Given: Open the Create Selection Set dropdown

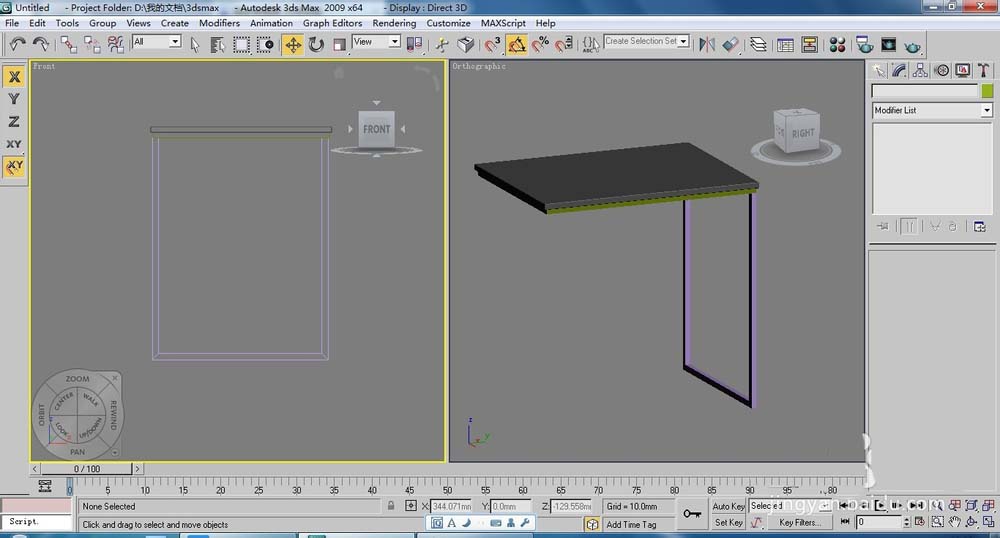Looking at the screenshot, I should tap(684, 42).
